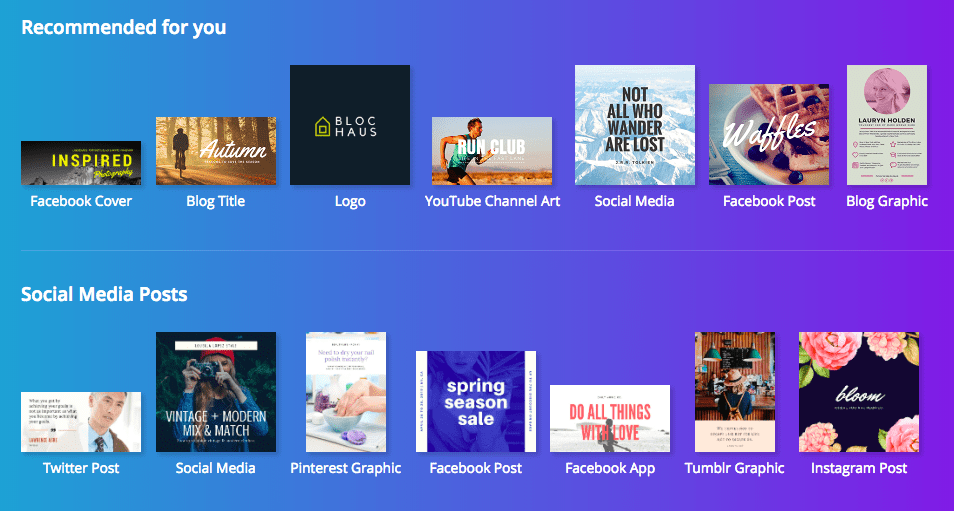This screenshot has height=511, width=954.
Task: Open the nail polish Pinterest Graphic thumbnail
Action: click(346, 392)
